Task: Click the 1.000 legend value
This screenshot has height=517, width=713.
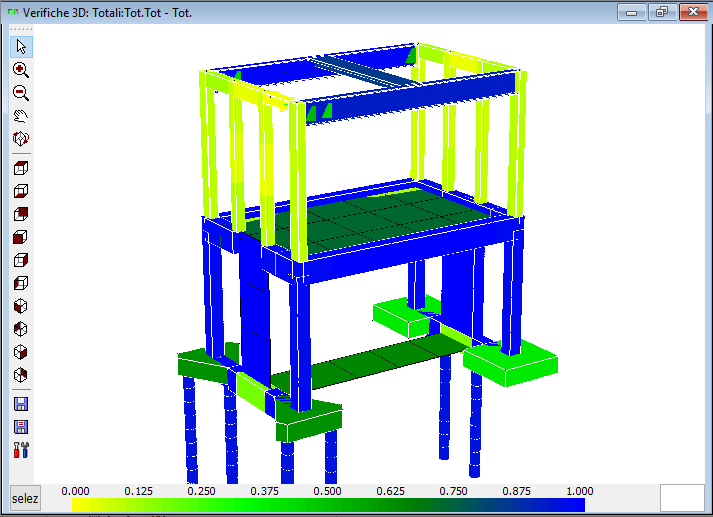Action: coord(580,492)
